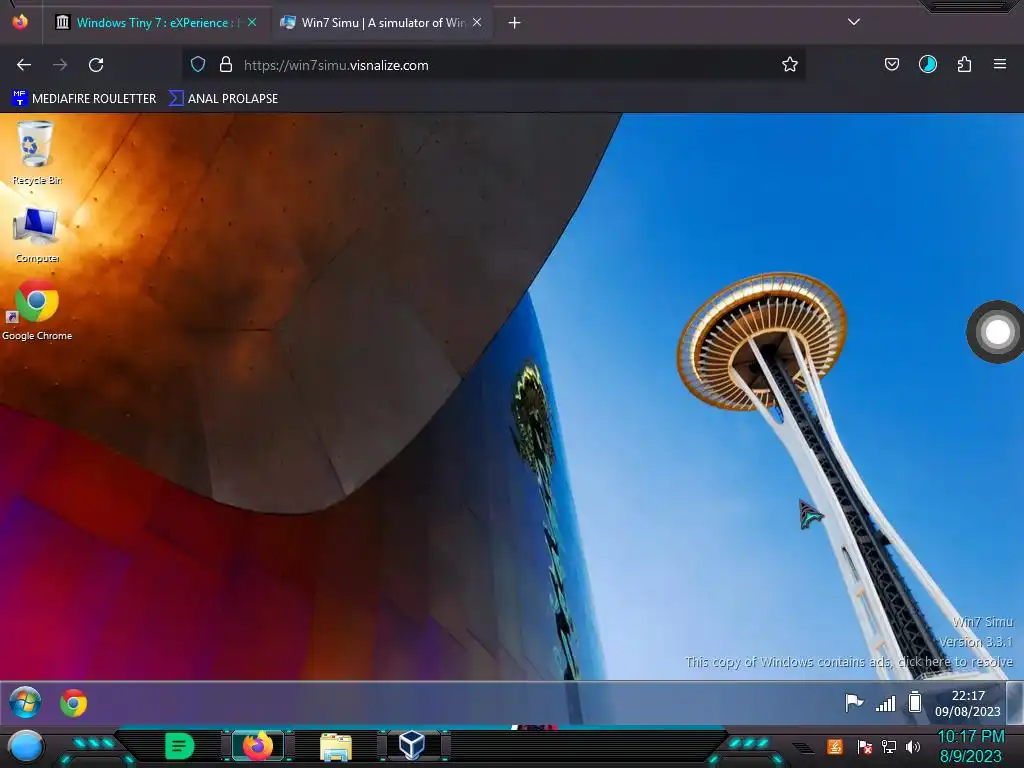The height and width of the screenshot is (768, 1024).
Task: Open the host network tray icon
Action: [x=889, y=747]
